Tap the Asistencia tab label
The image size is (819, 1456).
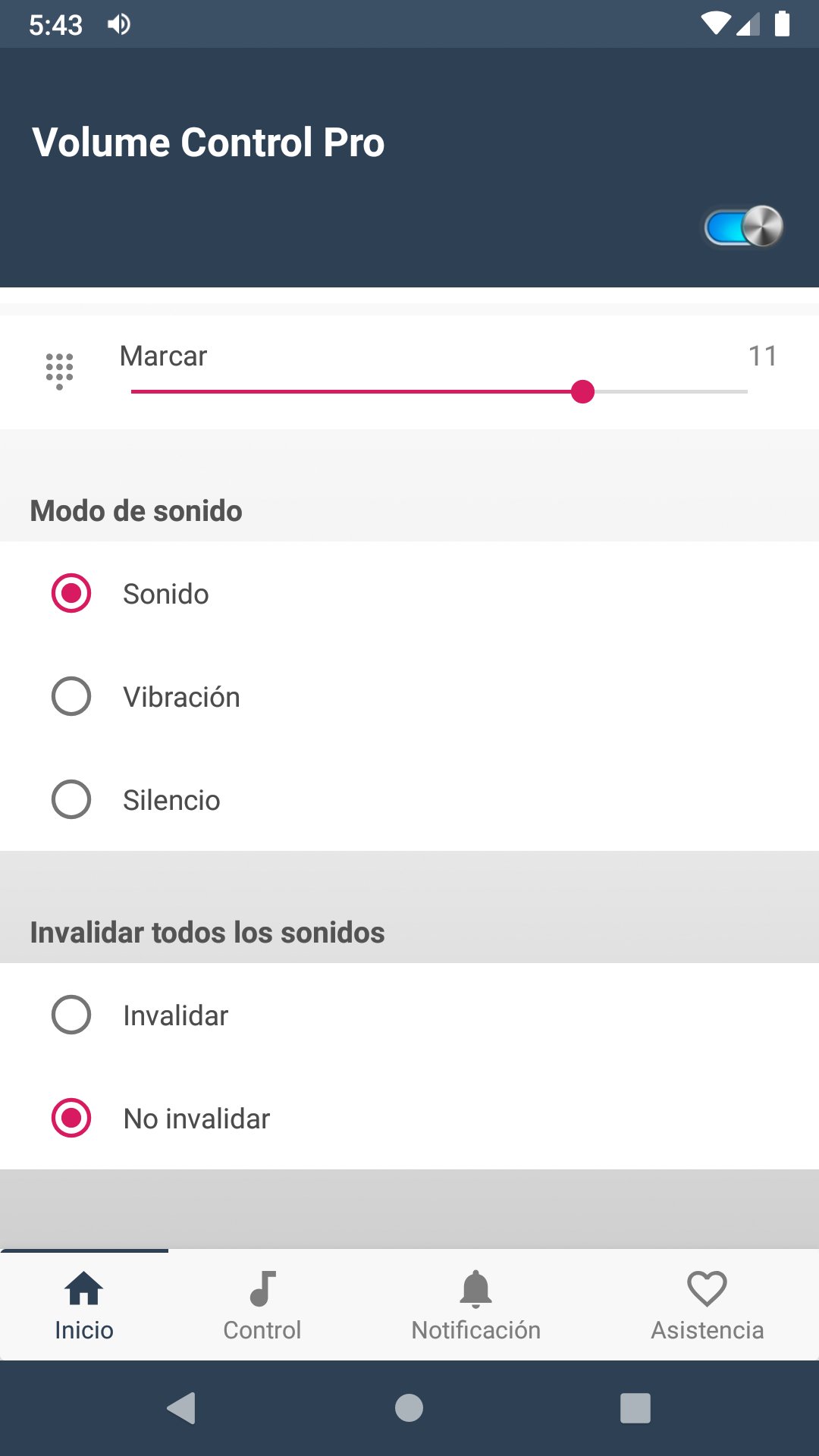pyautogui.click(x=707, y=1330)
